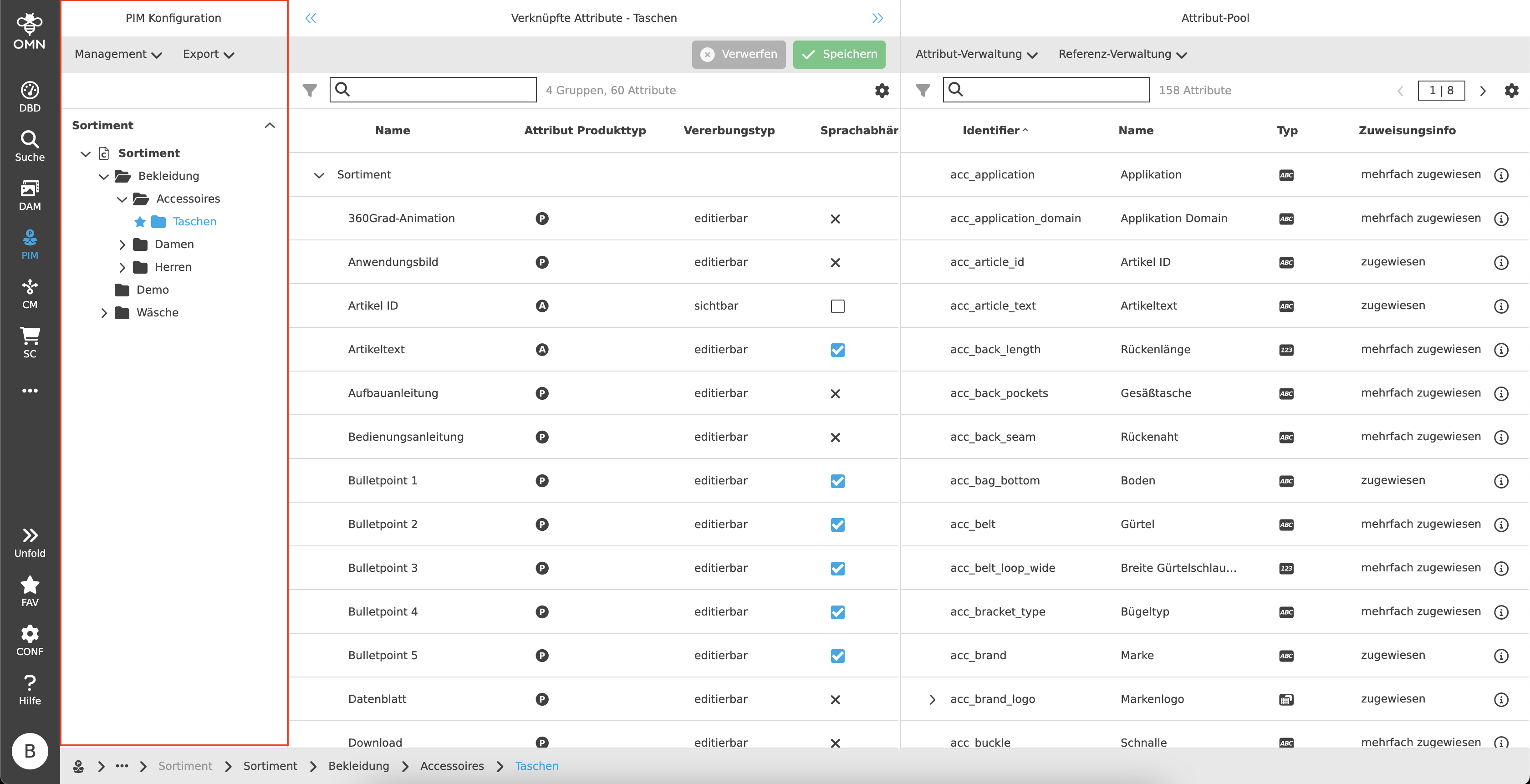Click the Speichern button
1530x784 pixels.
click(x=839, y=54)
